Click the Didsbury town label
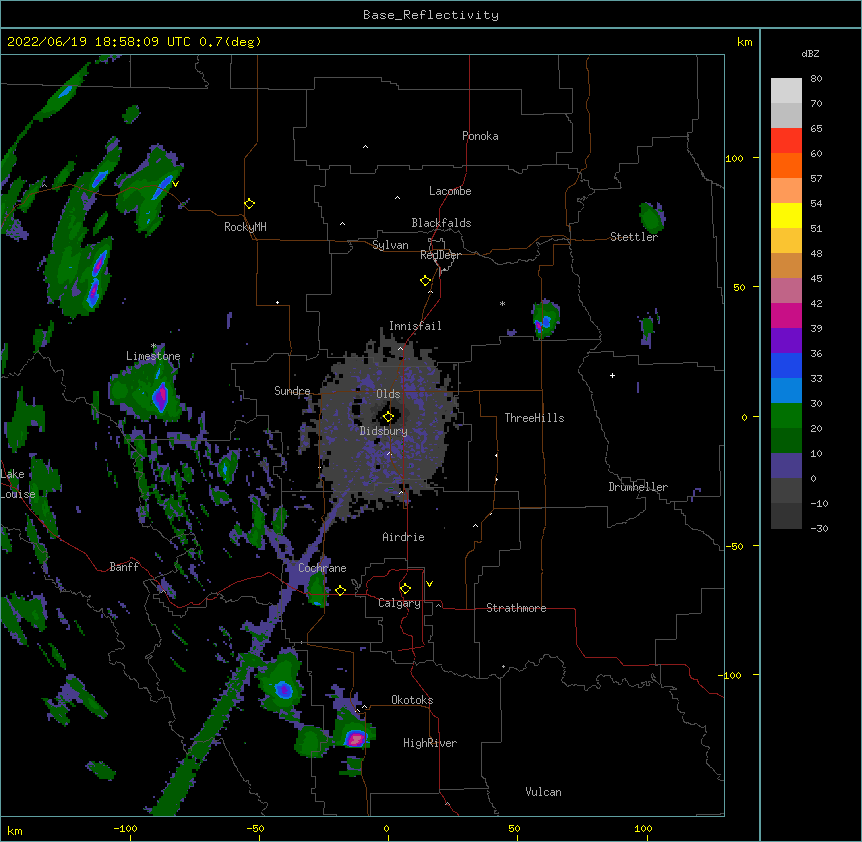Image resolution: width=862 pixels, height=842 pixels. (x=384, y=431)
